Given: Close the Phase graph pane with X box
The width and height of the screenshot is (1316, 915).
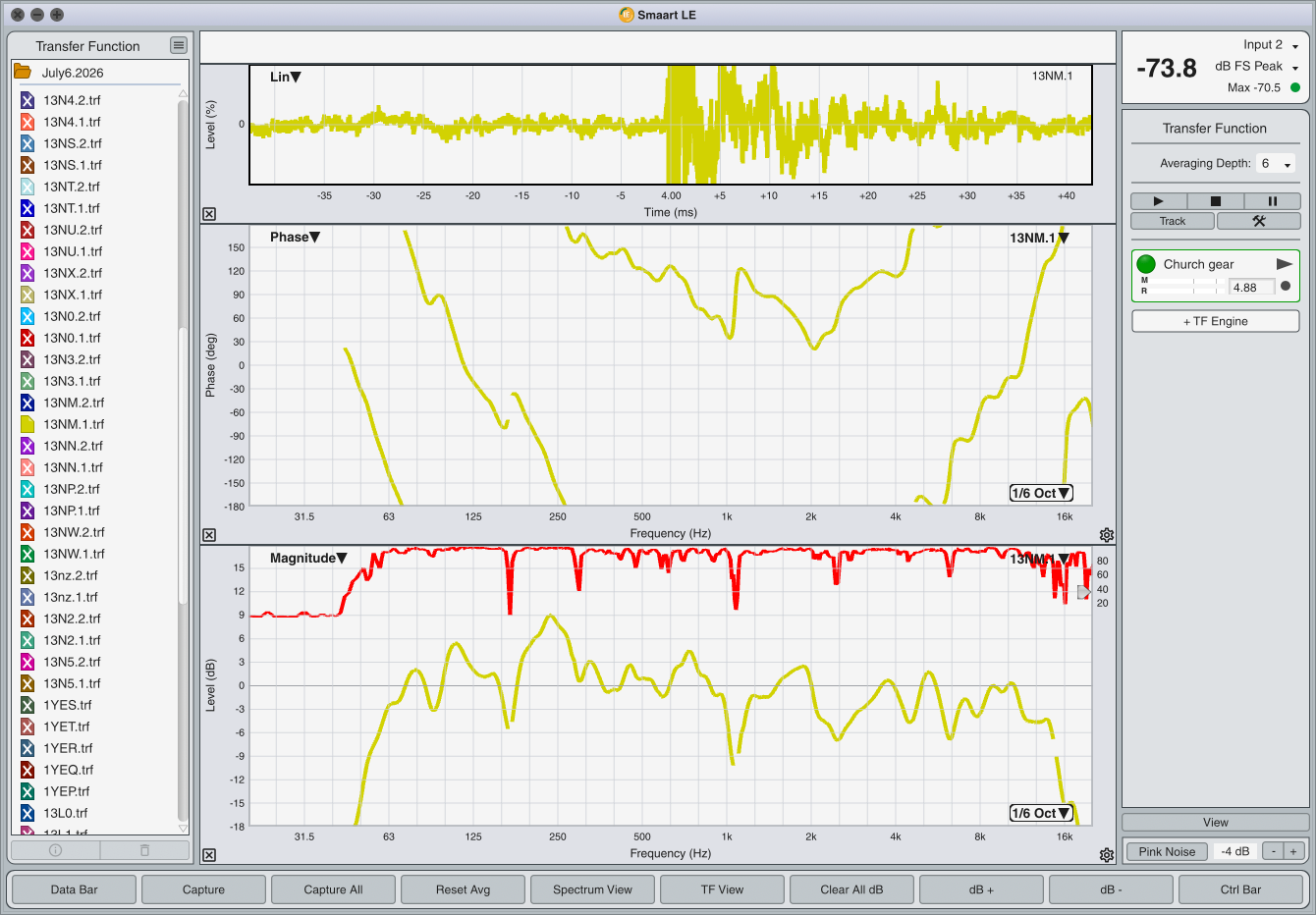Looking at the screenshot, I should (x=209, y=535).
